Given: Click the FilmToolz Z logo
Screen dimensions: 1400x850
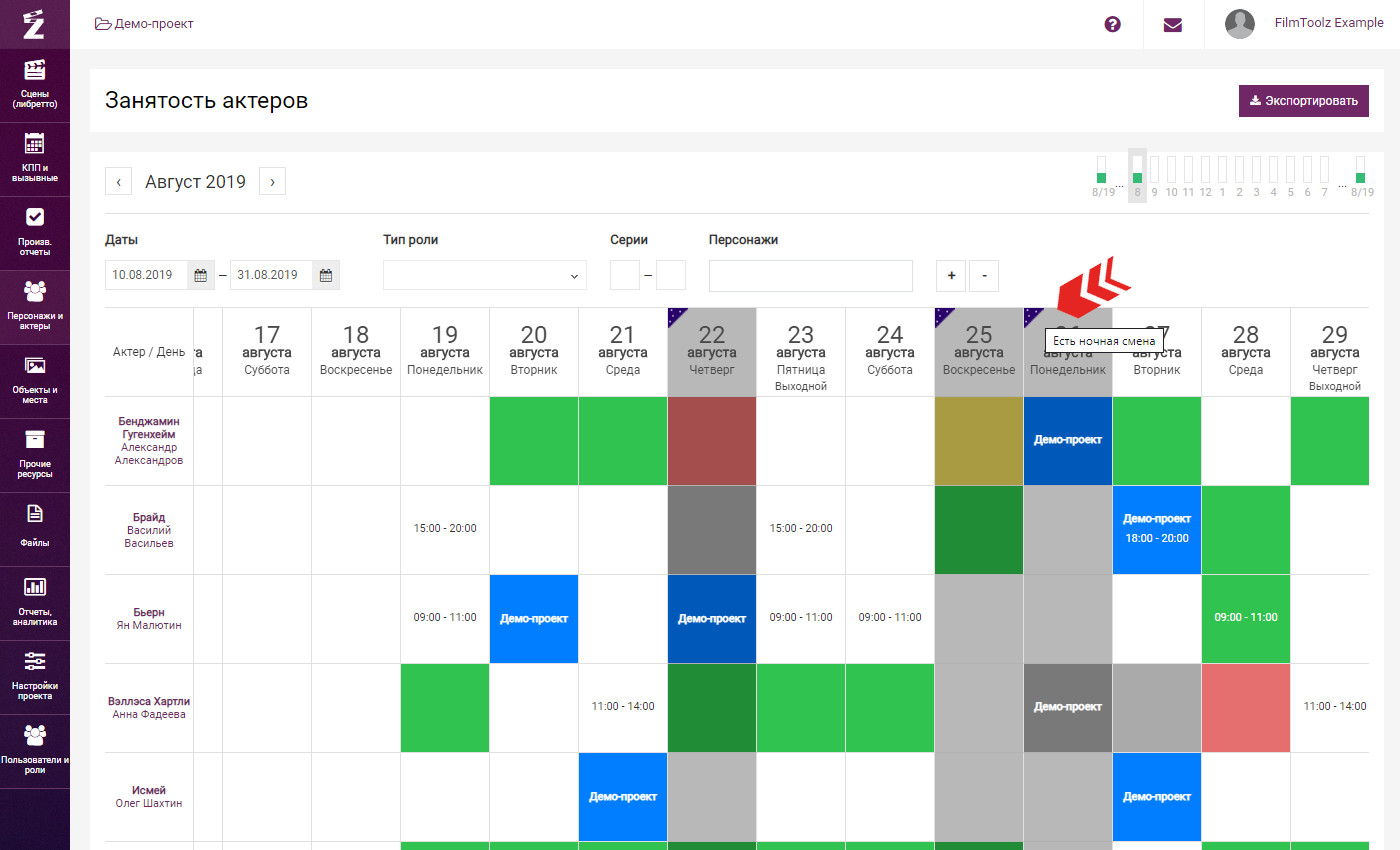Looking at the screenshot, I should [35, 24].
